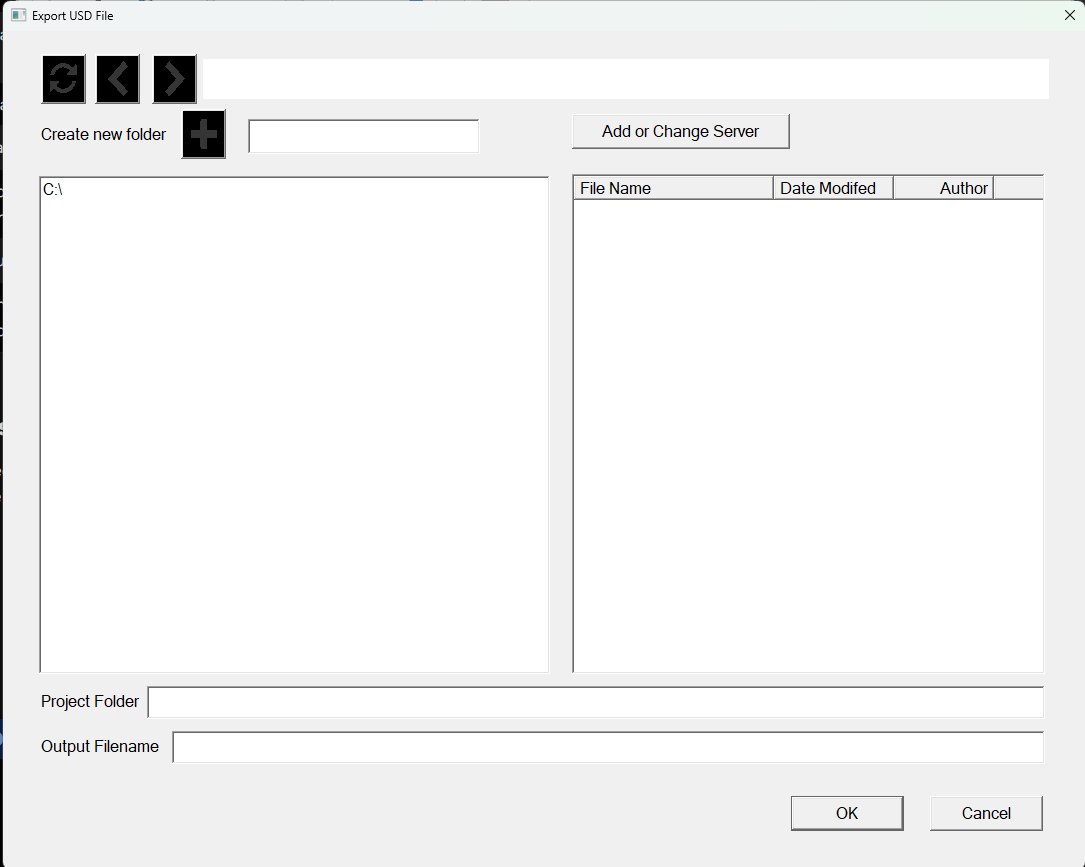This screenshot has width=1085, height=867.
Task: Go back using the left arrow icon
Action: point(118,79)
